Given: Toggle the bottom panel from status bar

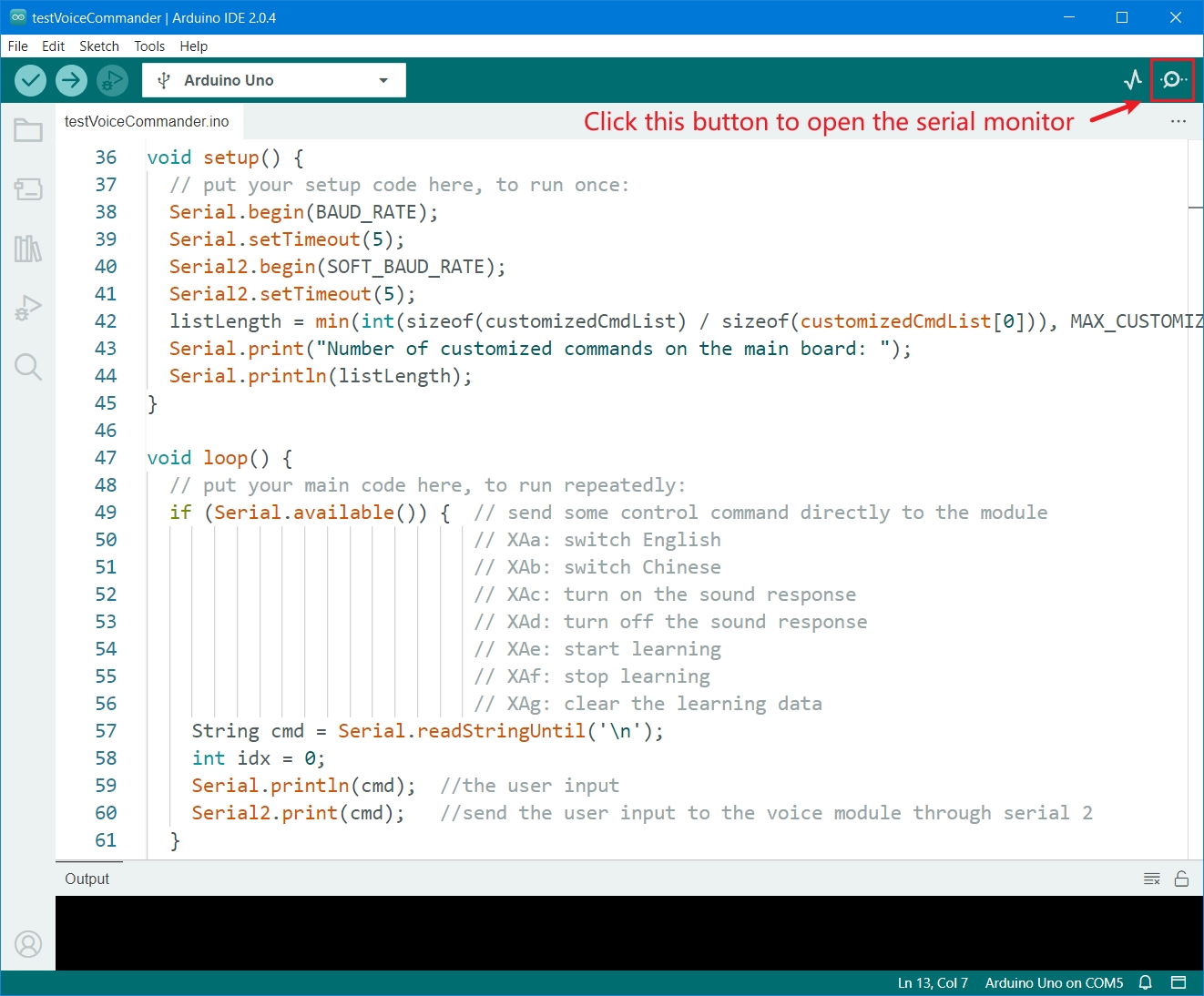Looking at the screenshot, I should coord(1178,982).
